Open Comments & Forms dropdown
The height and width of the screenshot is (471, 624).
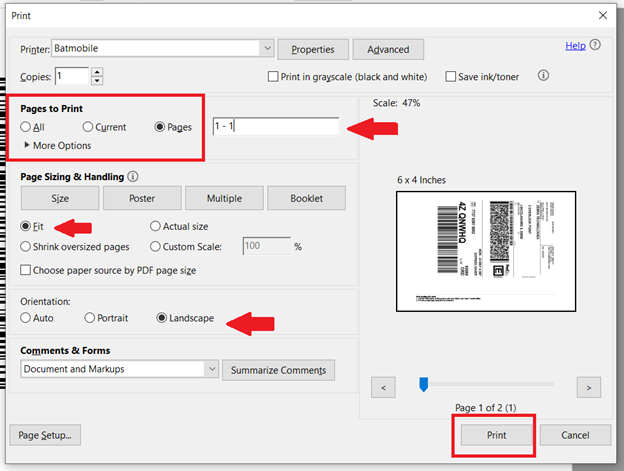coord(211,370)
